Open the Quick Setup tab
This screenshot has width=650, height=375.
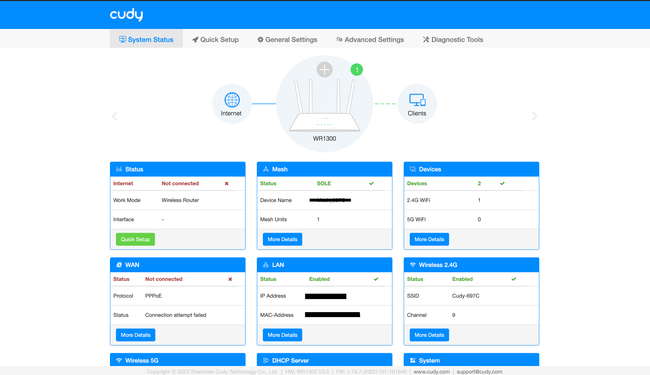pos(216,39)
